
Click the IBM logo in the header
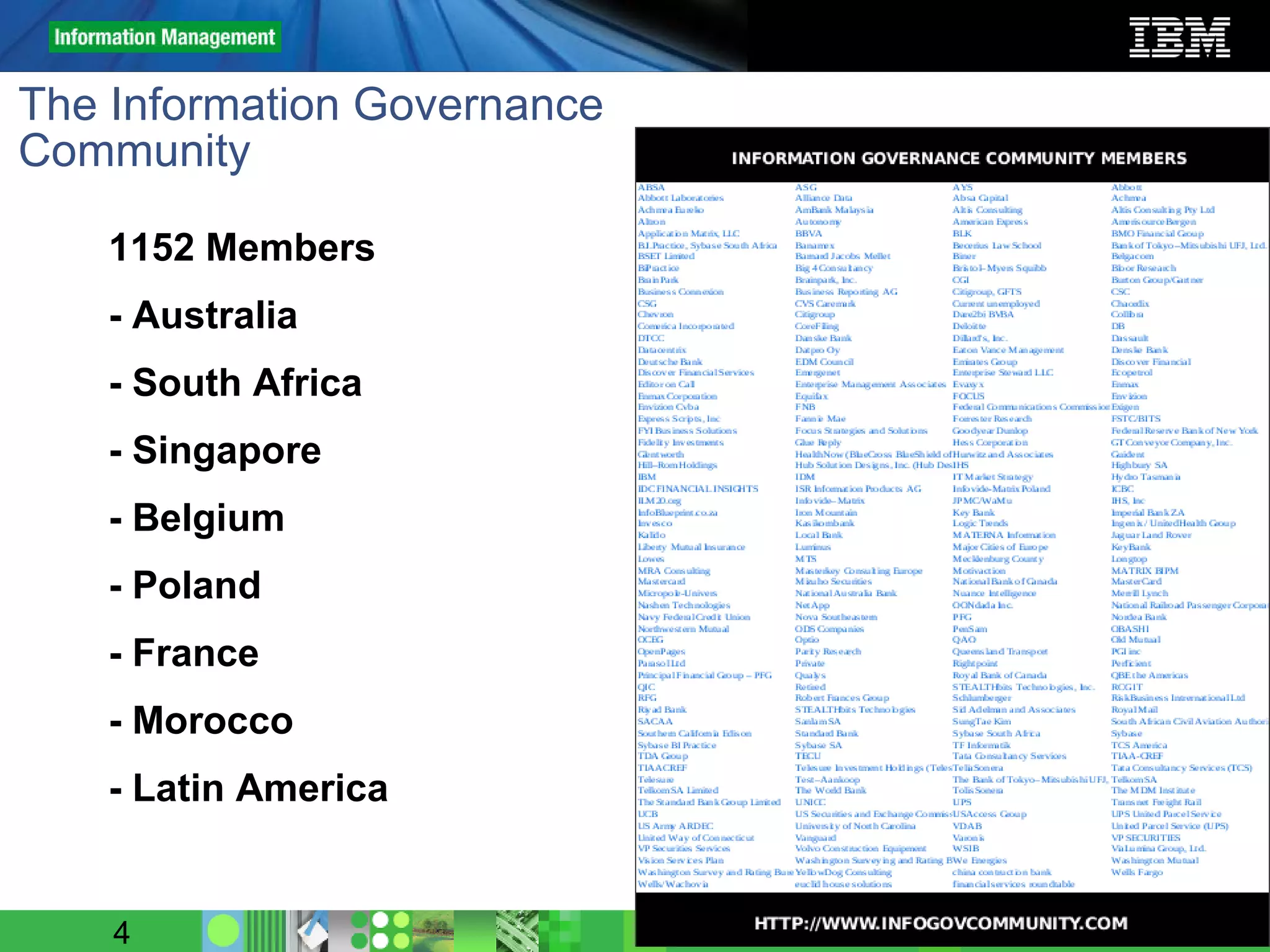pos(1179,38)
